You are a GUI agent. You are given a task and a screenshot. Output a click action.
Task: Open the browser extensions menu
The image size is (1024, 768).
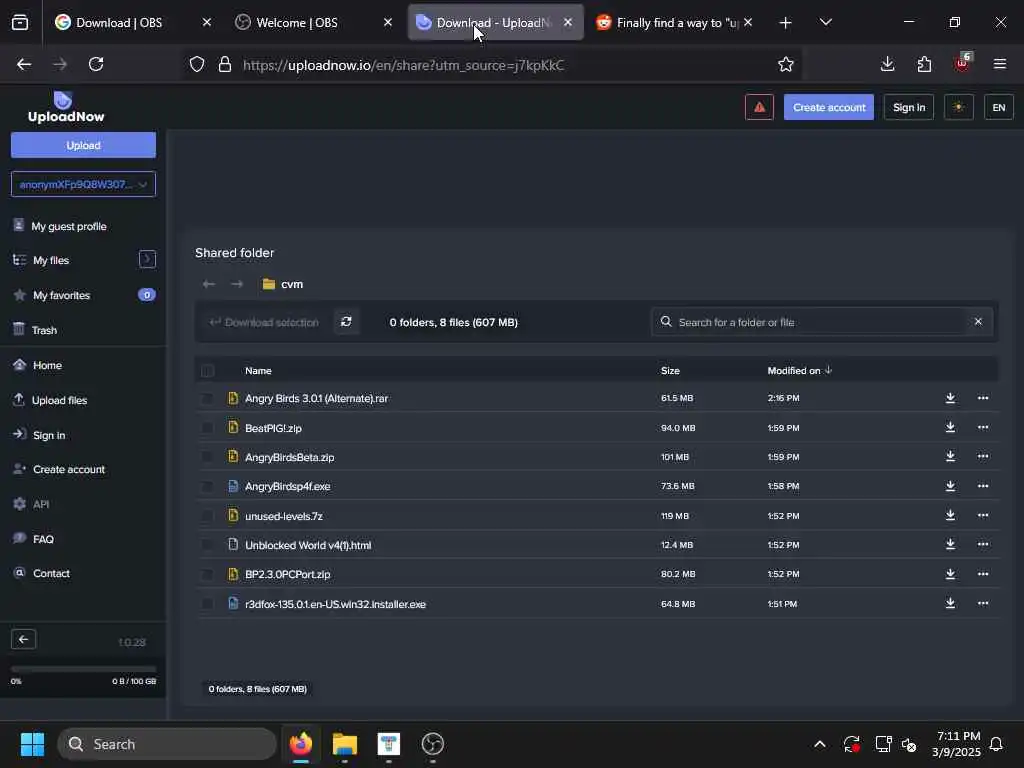924,64
